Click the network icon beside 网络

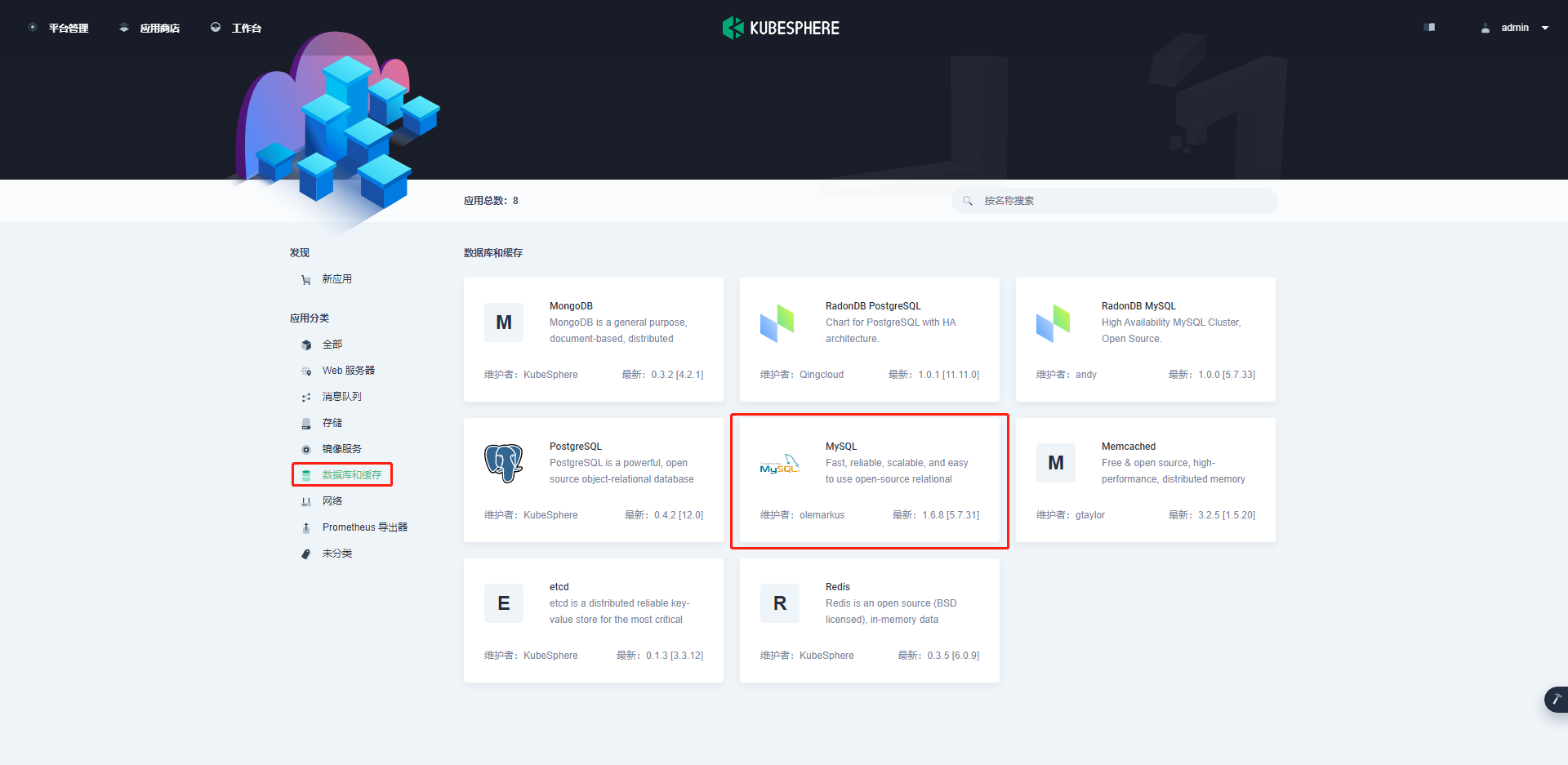(306, 501)
